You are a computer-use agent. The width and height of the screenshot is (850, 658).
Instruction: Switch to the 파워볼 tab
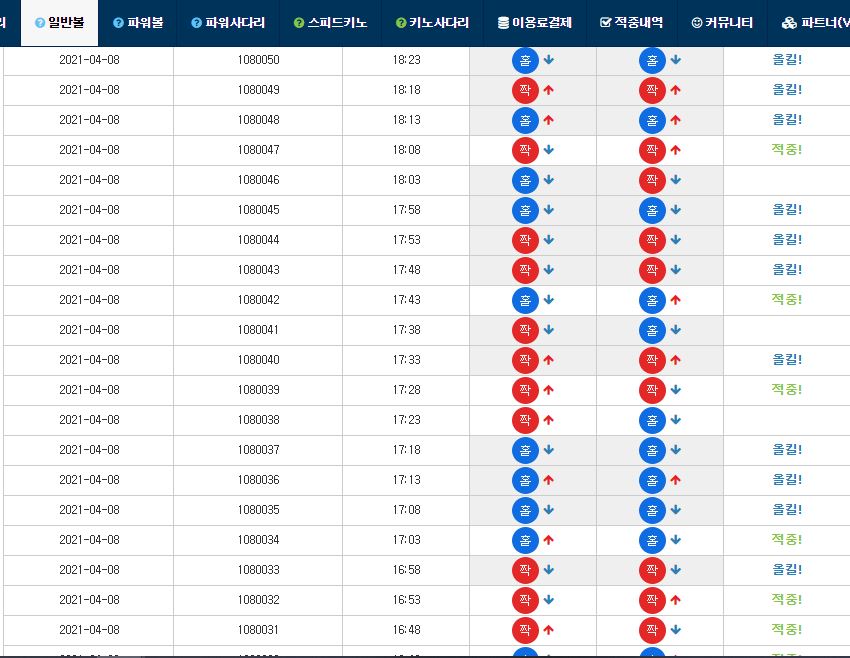[x=138, y=23]
